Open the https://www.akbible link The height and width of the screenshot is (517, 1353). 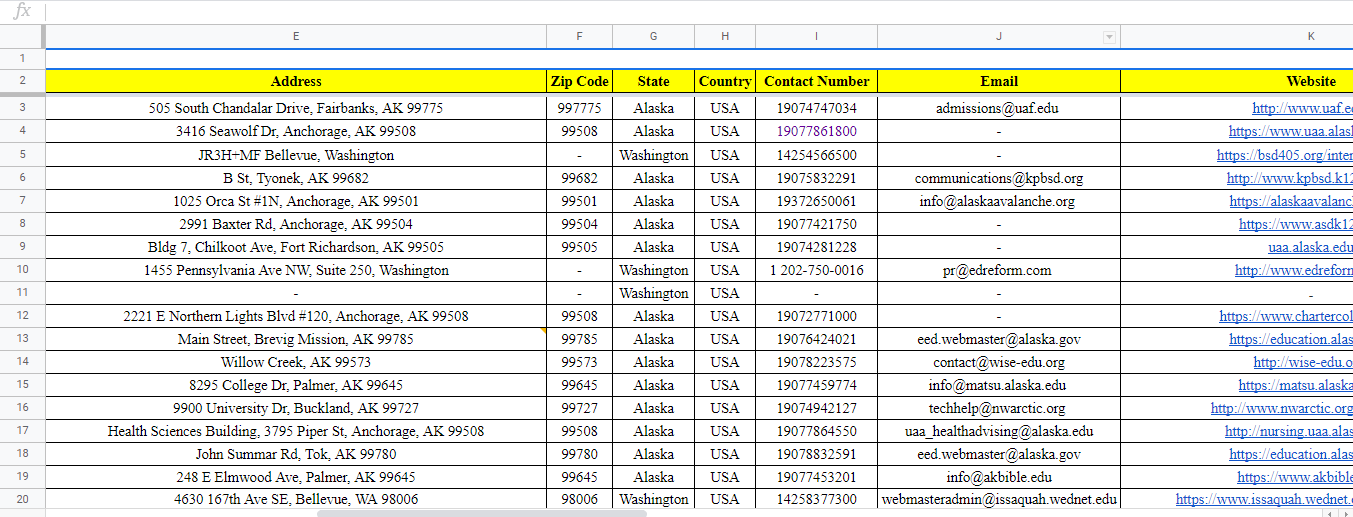point(1295,477)
